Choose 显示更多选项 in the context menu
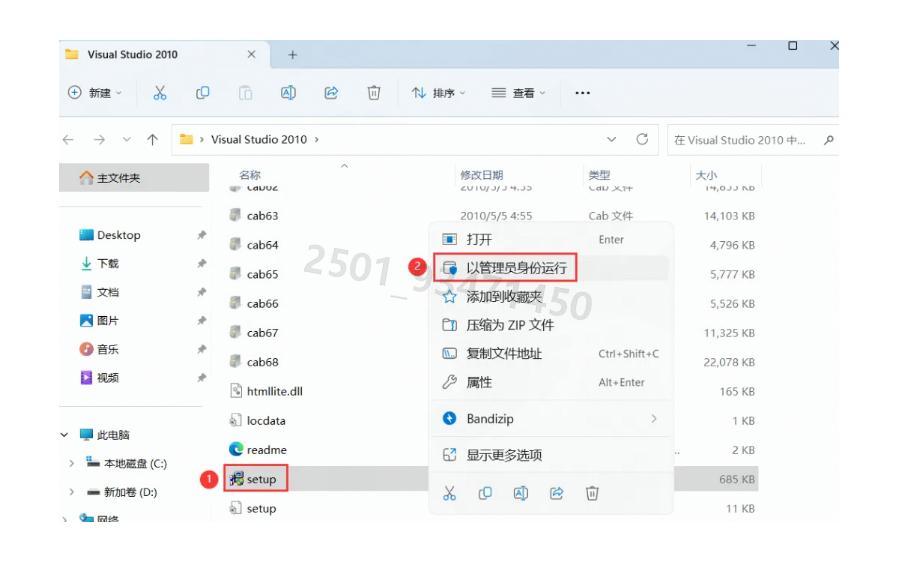This screenshot has height=563, width=899. (x=551, y=455)
